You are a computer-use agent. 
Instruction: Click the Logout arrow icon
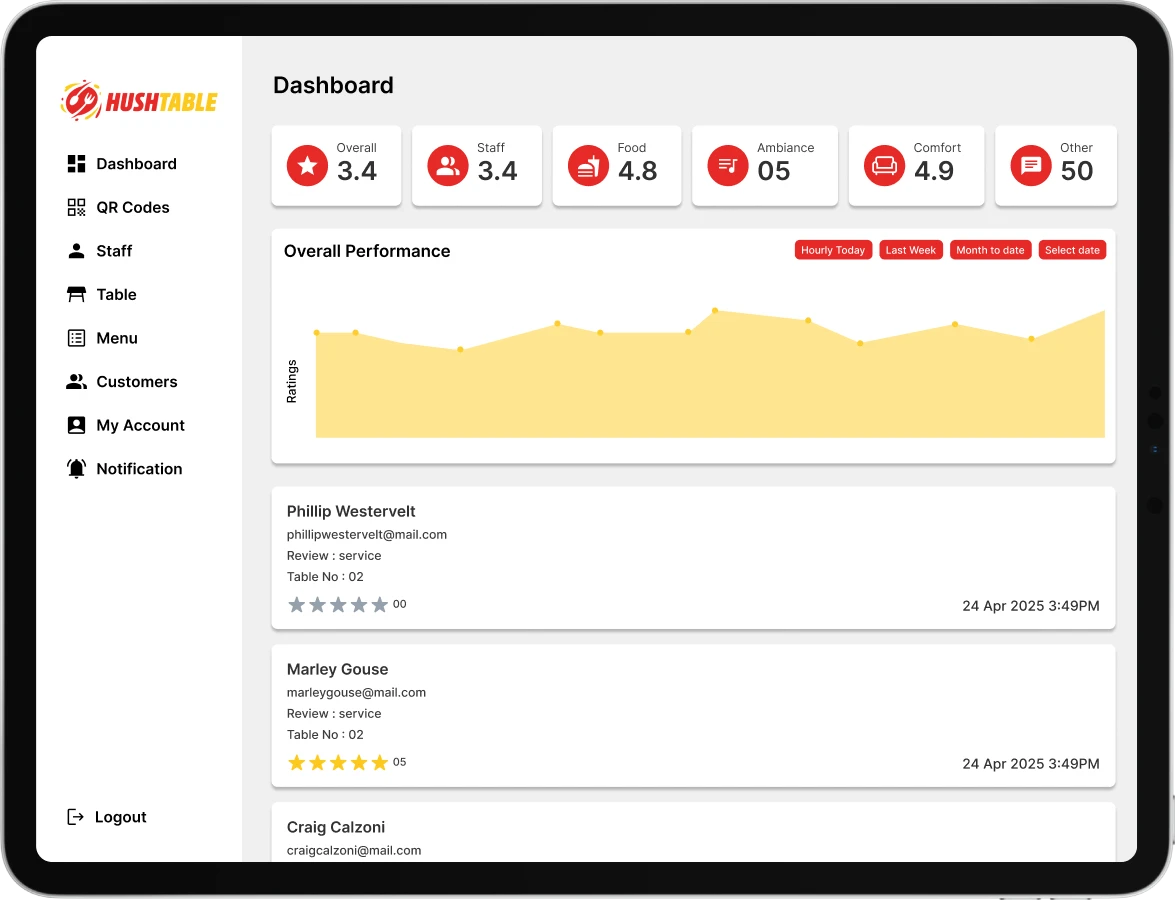(76, 817)
